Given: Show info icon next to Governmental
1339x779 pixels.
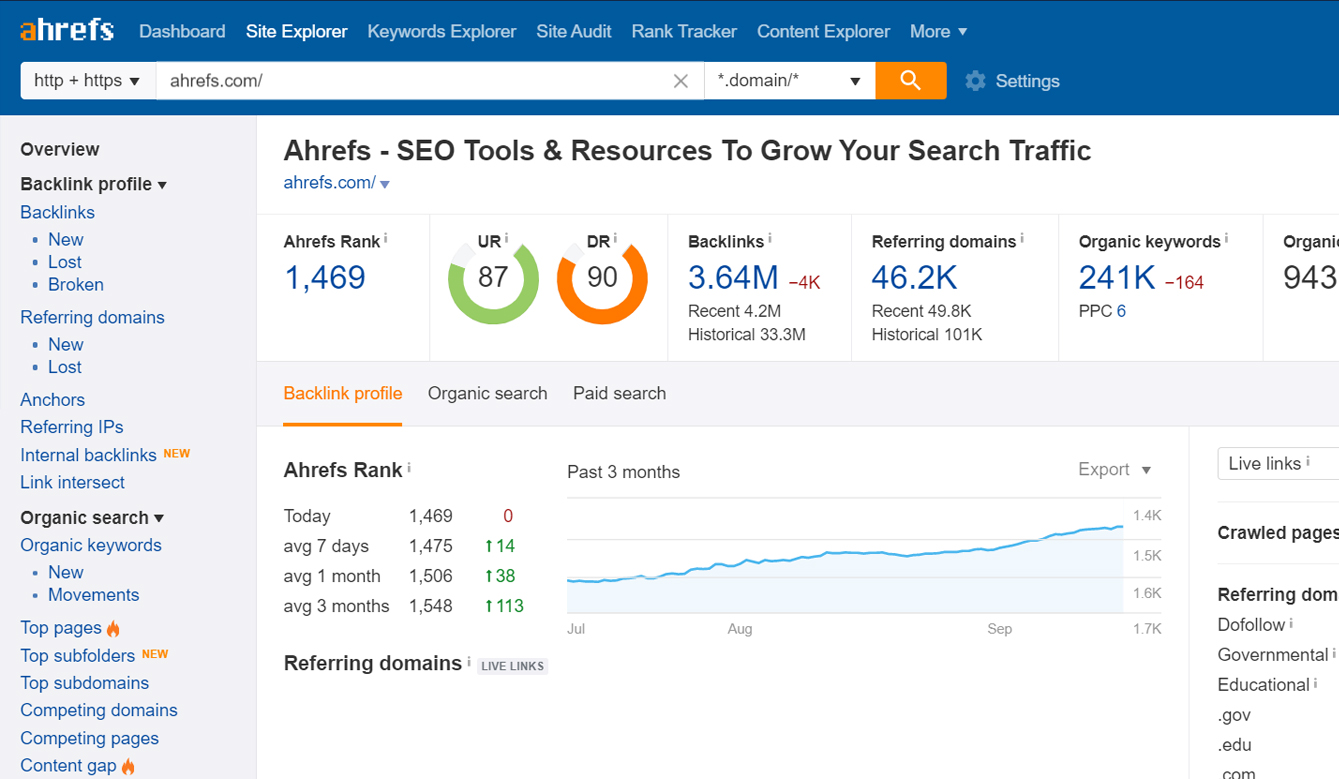Looking at the screenshot, I should (1334, 653).
